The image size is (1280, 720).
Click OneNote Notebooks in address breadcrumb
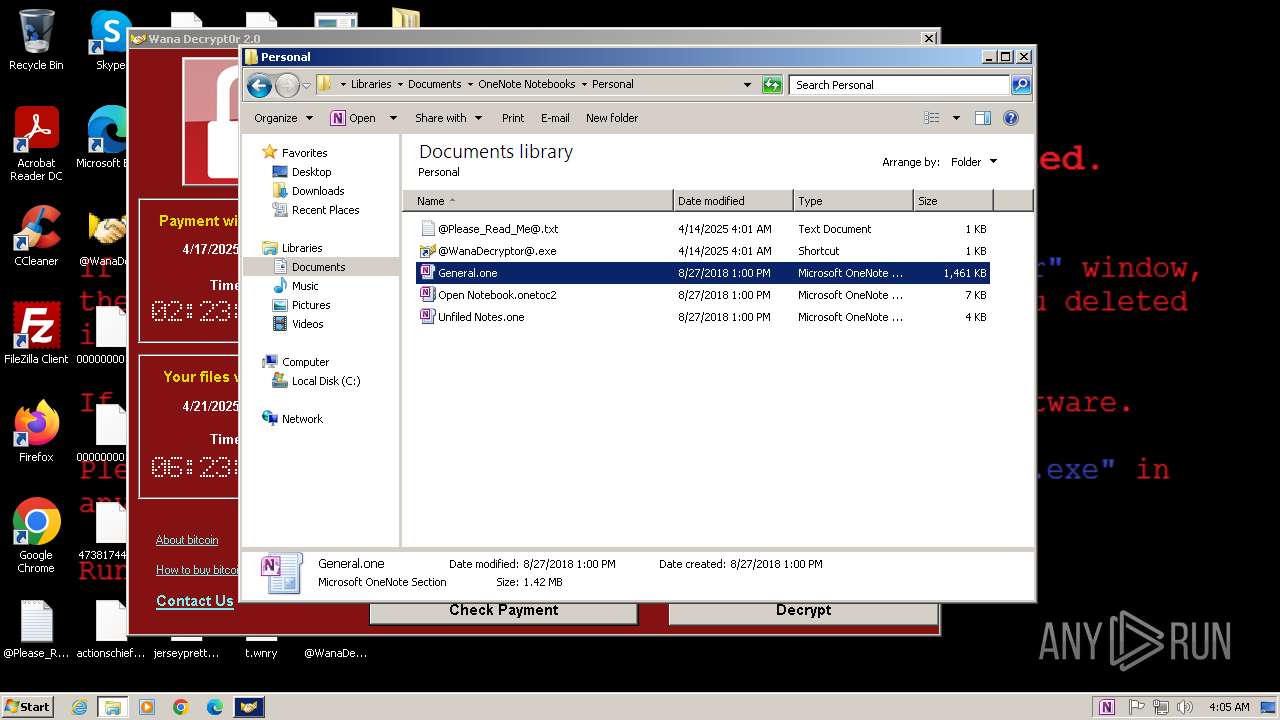(x=526, y=85)
